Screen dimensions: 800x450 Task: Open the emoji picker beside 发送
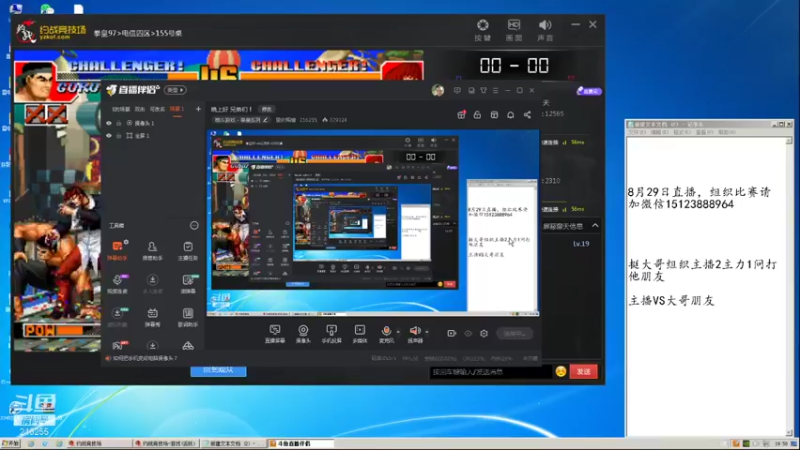561,371
